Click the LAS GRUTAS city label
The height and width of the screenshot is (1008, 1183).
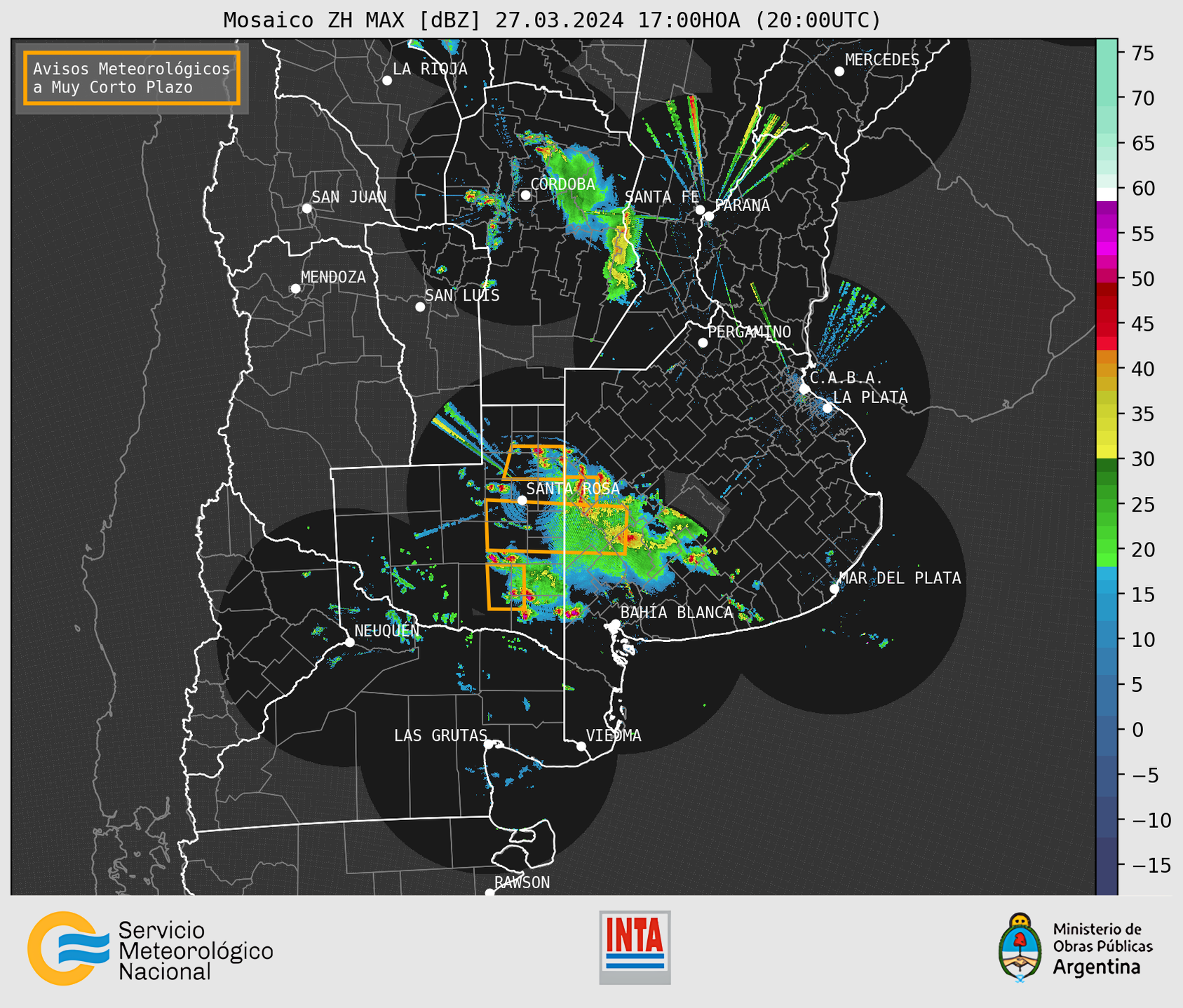(440, 736)
